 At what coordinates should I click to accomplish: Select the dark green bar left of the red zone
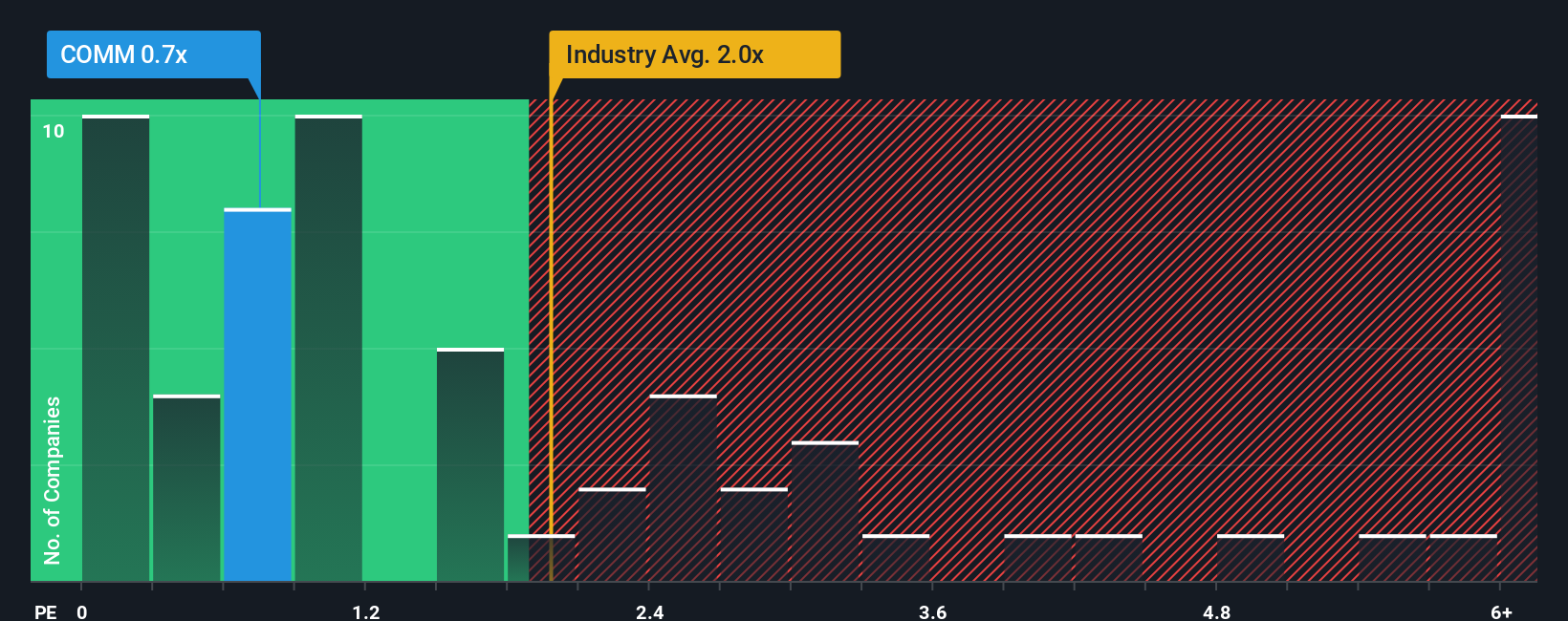[470, 464]
